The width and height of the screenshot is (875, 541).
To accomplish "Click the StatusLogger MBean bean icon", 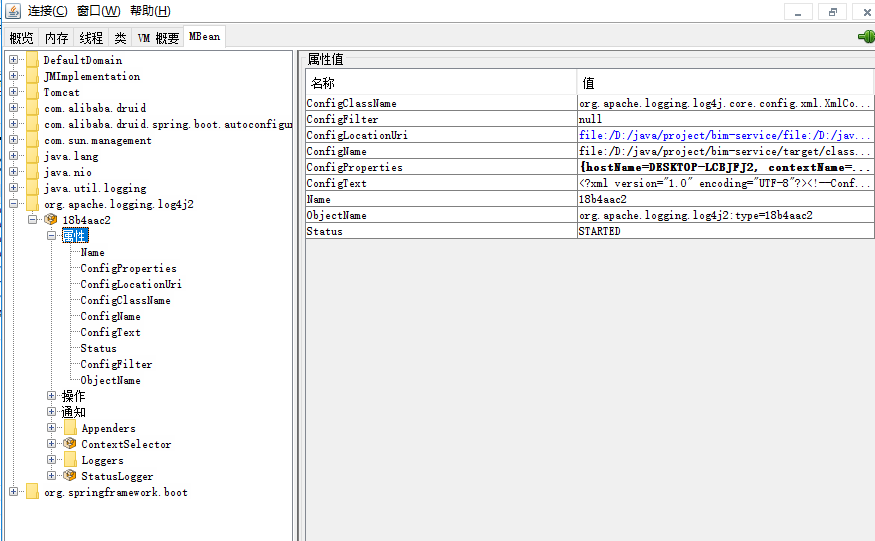I will [x=70, y=476].
